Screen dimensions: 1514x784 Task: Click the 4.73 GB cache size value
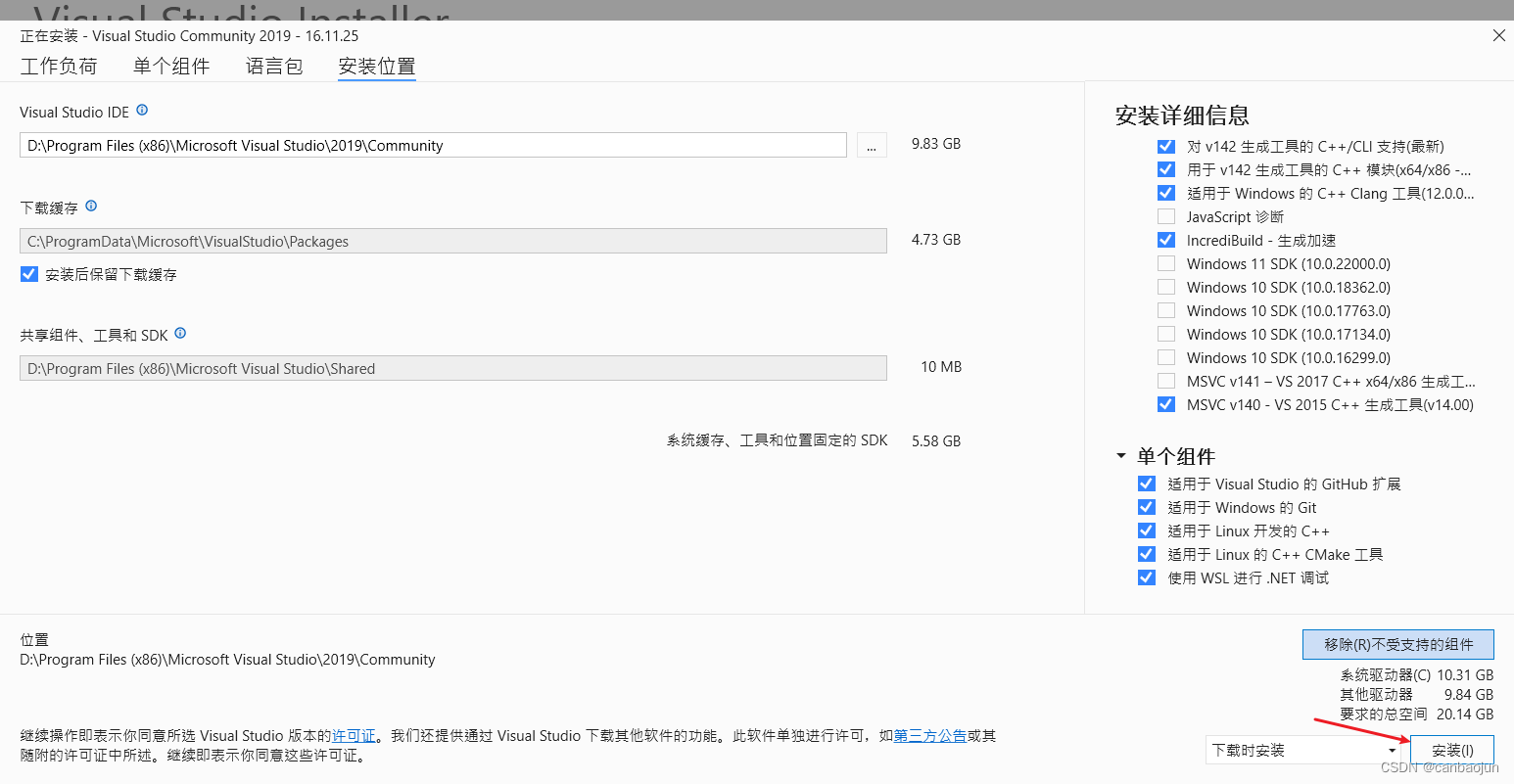point(936,240)
